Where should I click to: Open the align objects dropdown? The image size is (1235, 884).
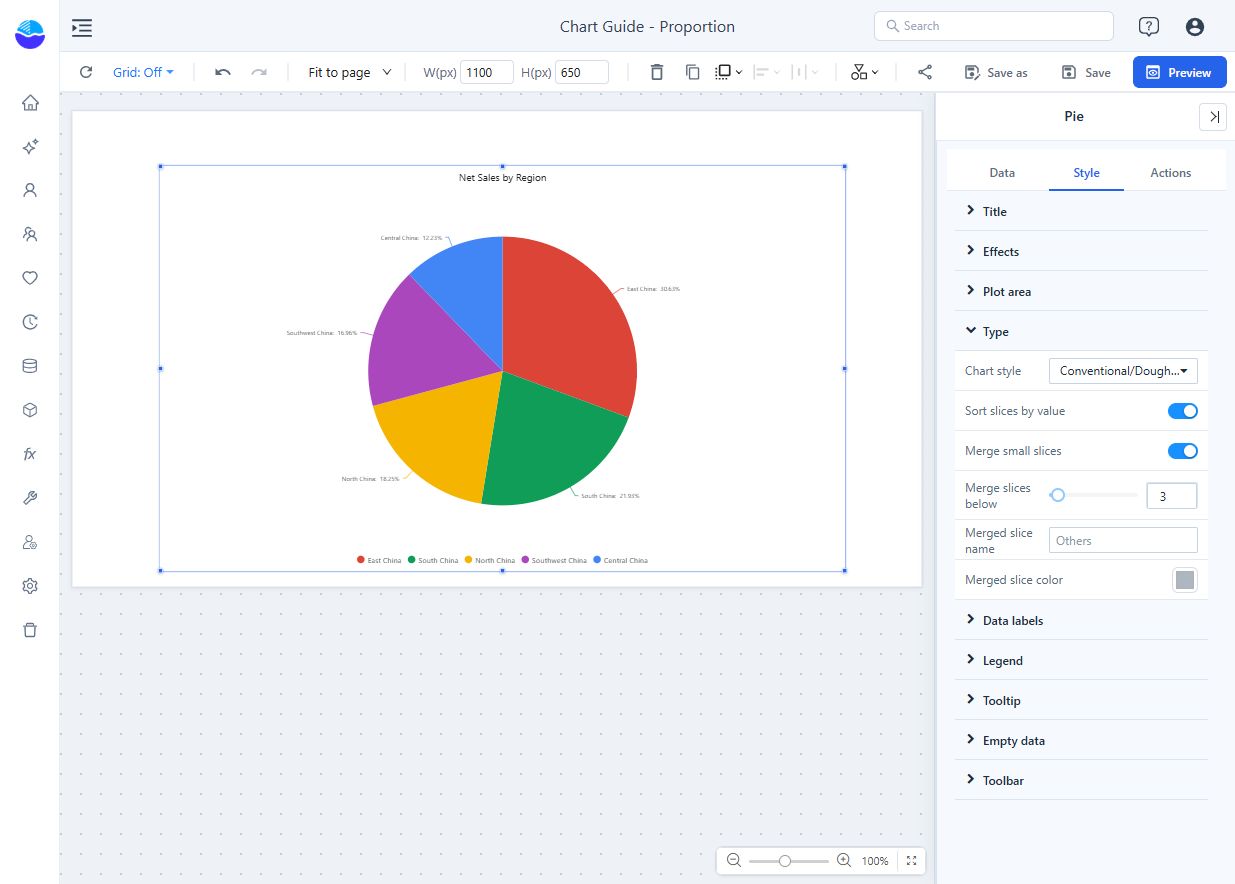tap(766, 72)
